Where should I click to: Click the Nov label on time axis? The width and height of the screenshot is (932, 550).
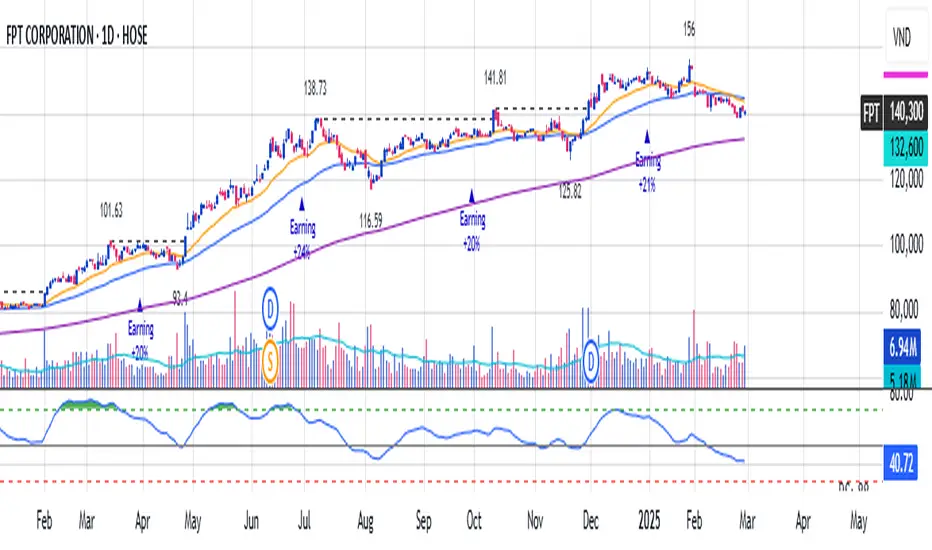(x=535, y=521)
